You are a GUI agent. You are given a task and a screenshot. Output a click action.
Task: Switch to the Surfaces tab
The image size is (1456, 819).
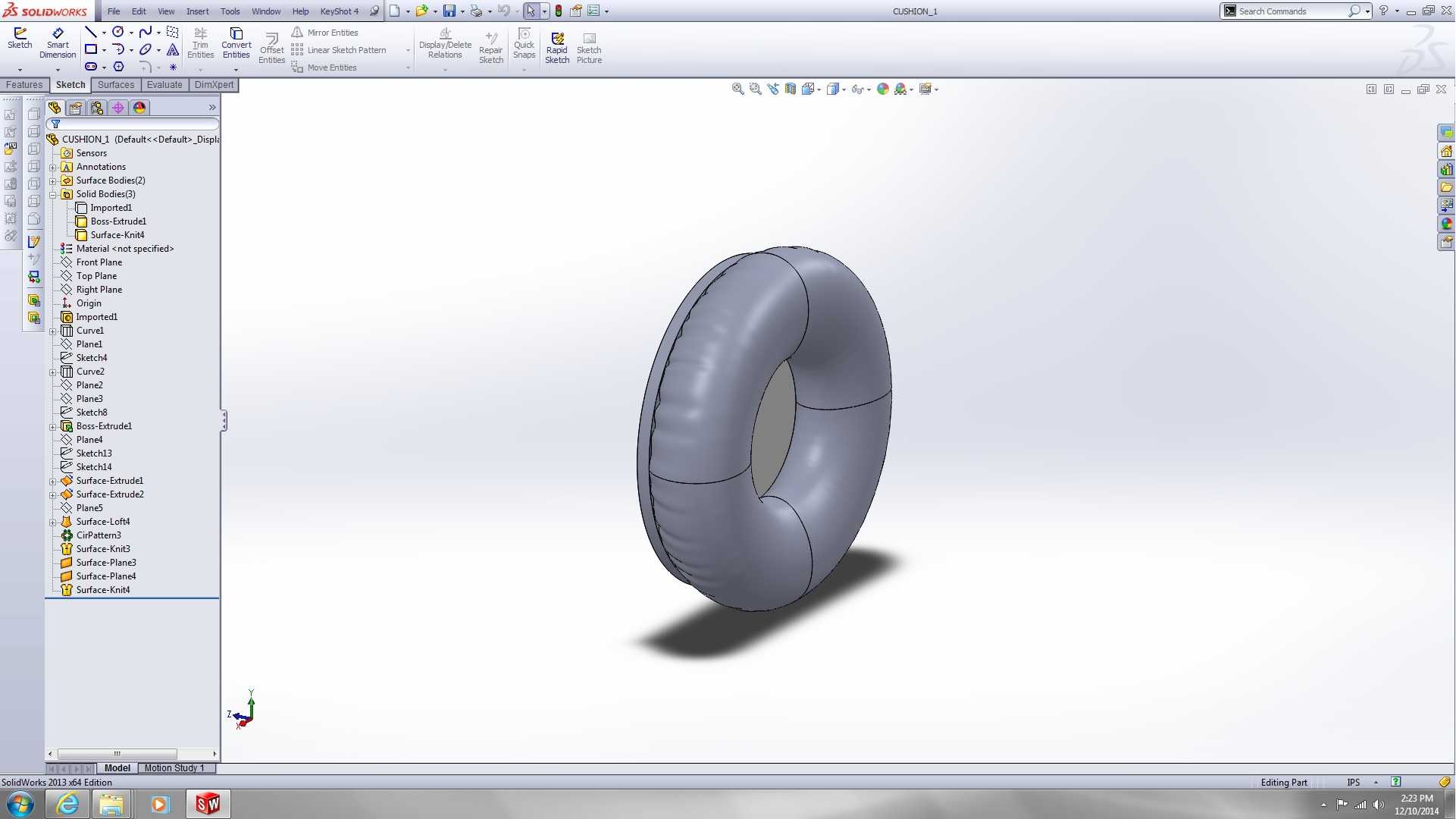point(116,85)
